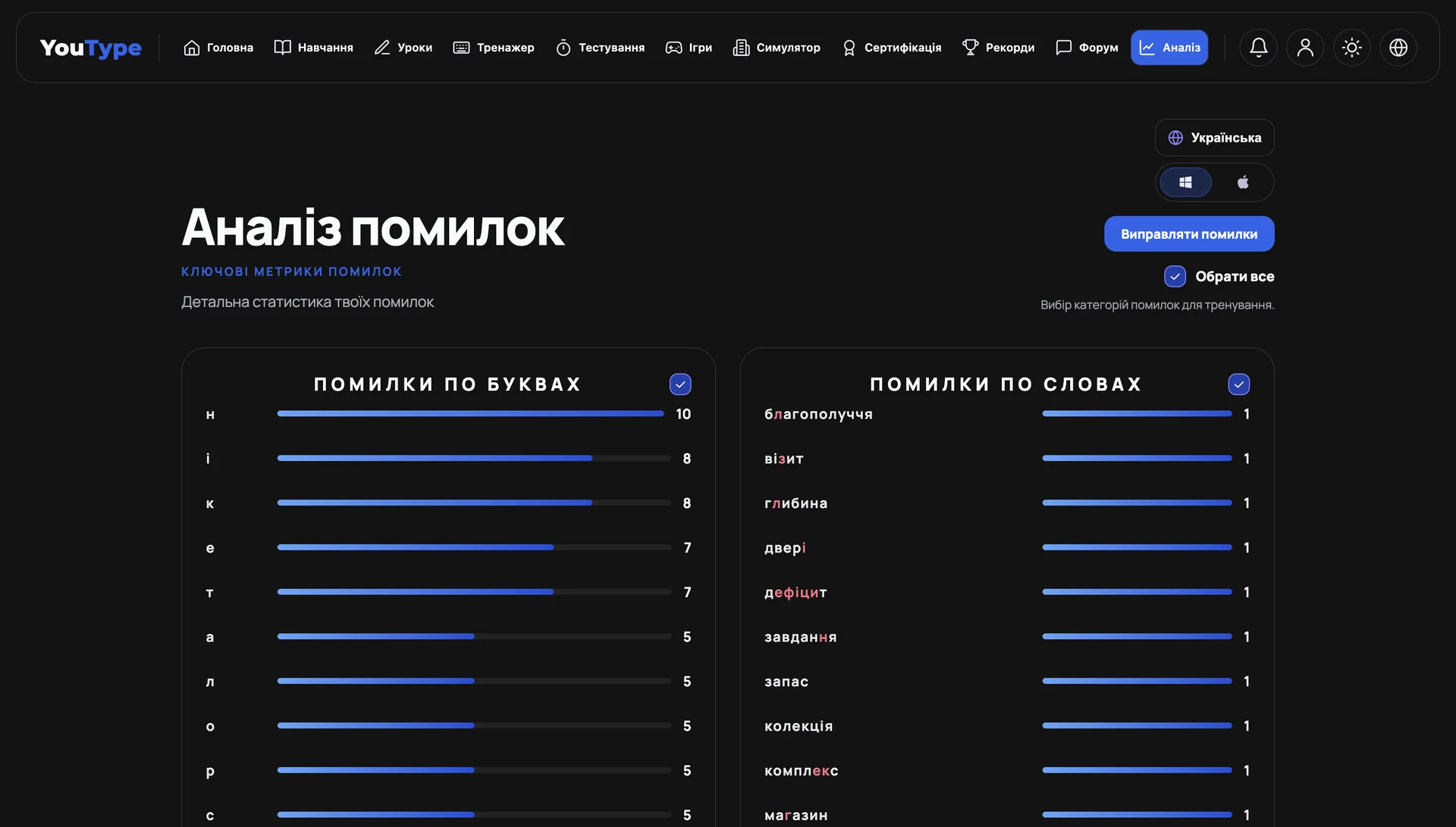Image resolution: width=1456 pixels, height=827 pixels.
Task: Click the letter і row label
Action: tap(208, 459)
